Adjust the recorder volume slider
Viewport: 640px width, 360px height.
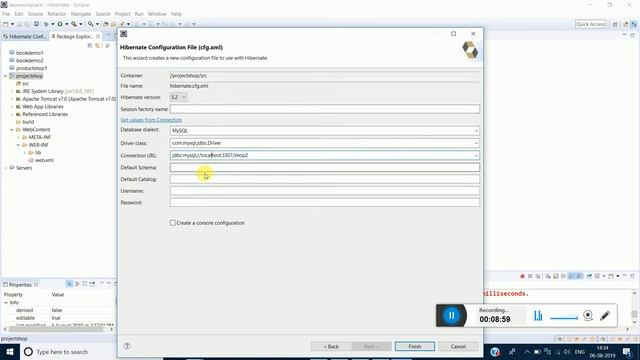coord(564,317)
